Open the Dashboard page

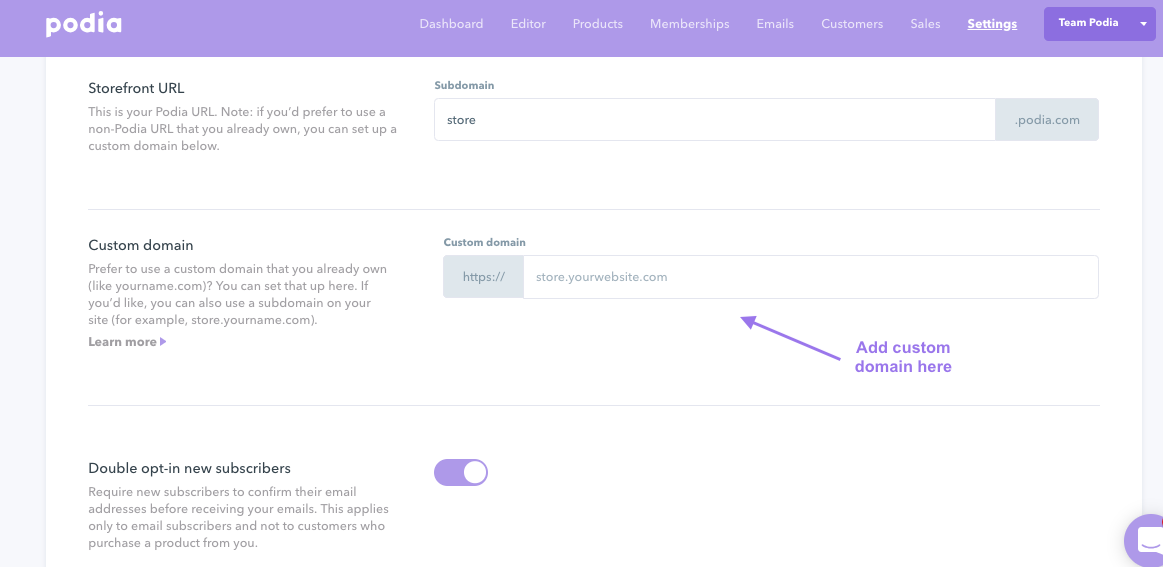coord(451,24)
